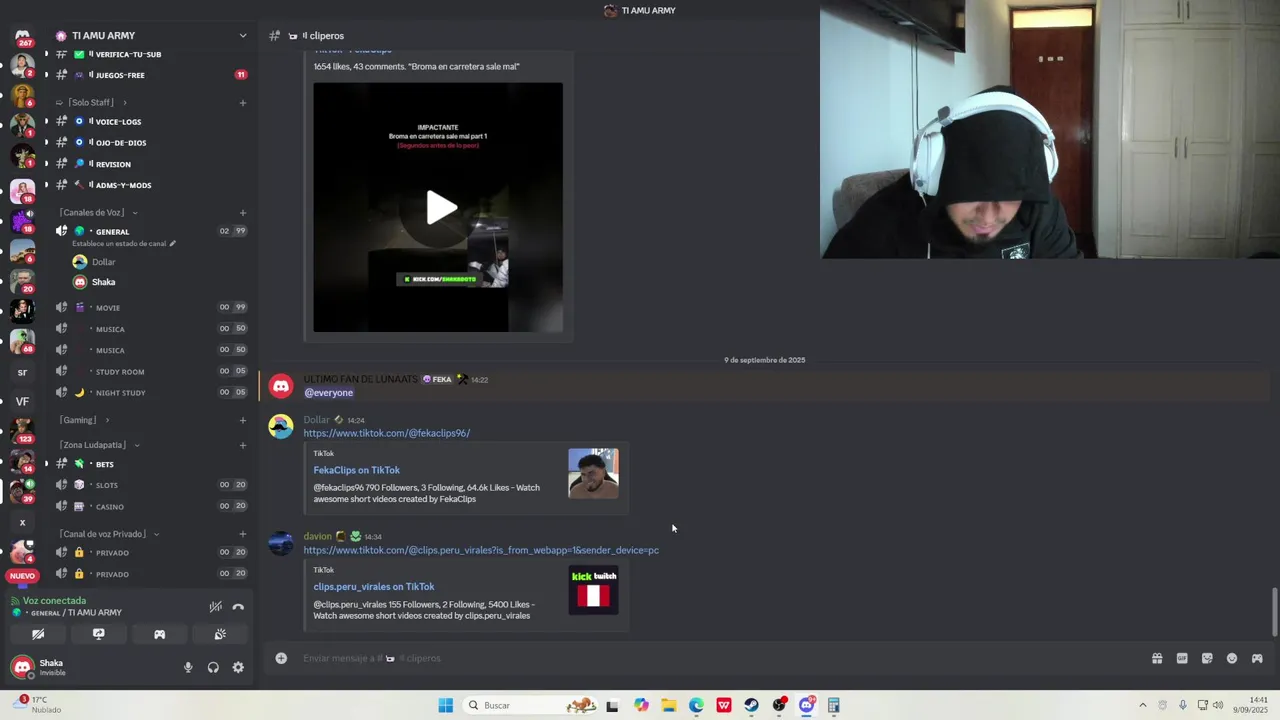The image size is (1280, 720).
Task: Click the plus attachment button in message bar
Action: tap(281, 658)
